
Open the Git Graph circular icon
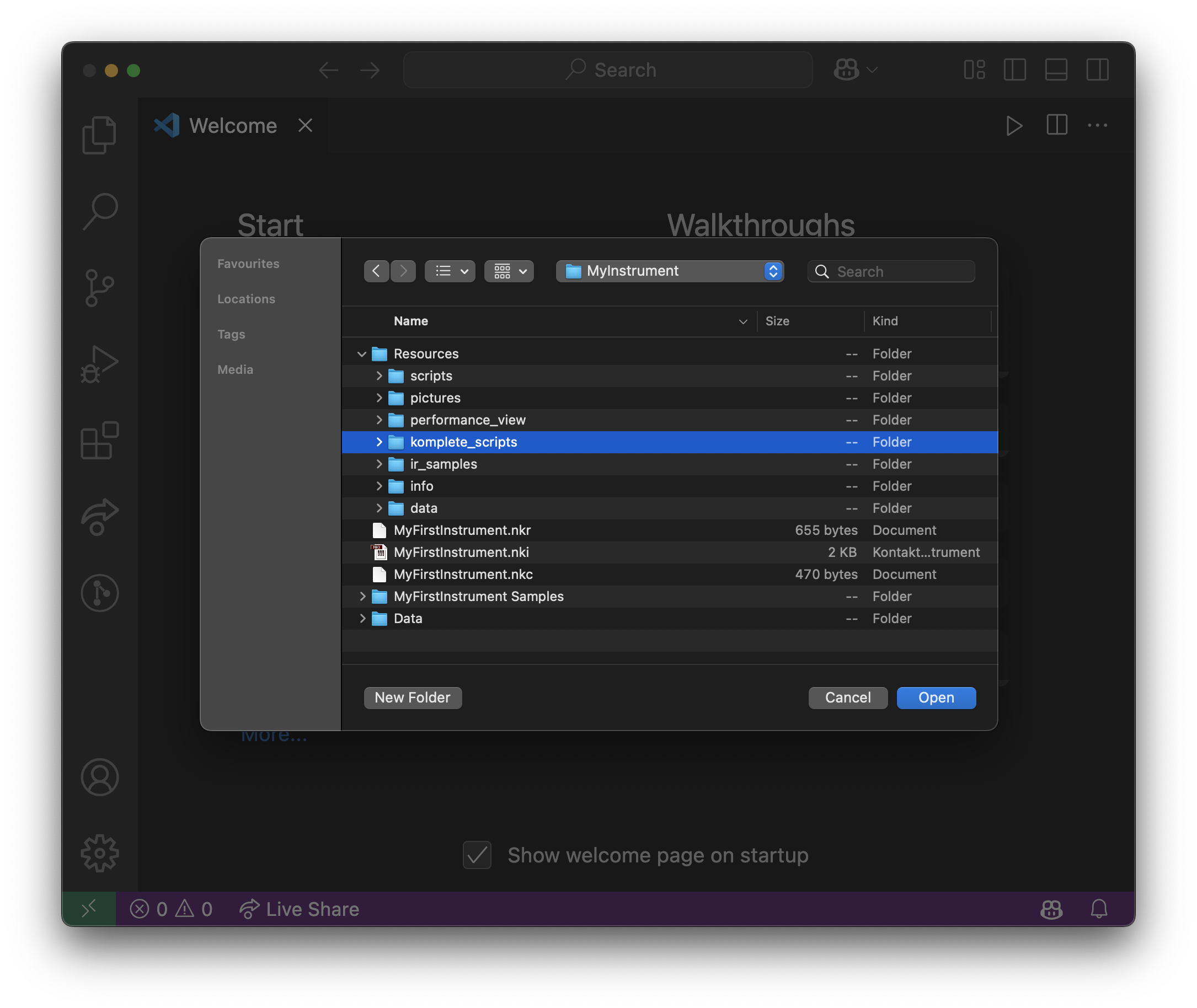[x=99, y=593]
